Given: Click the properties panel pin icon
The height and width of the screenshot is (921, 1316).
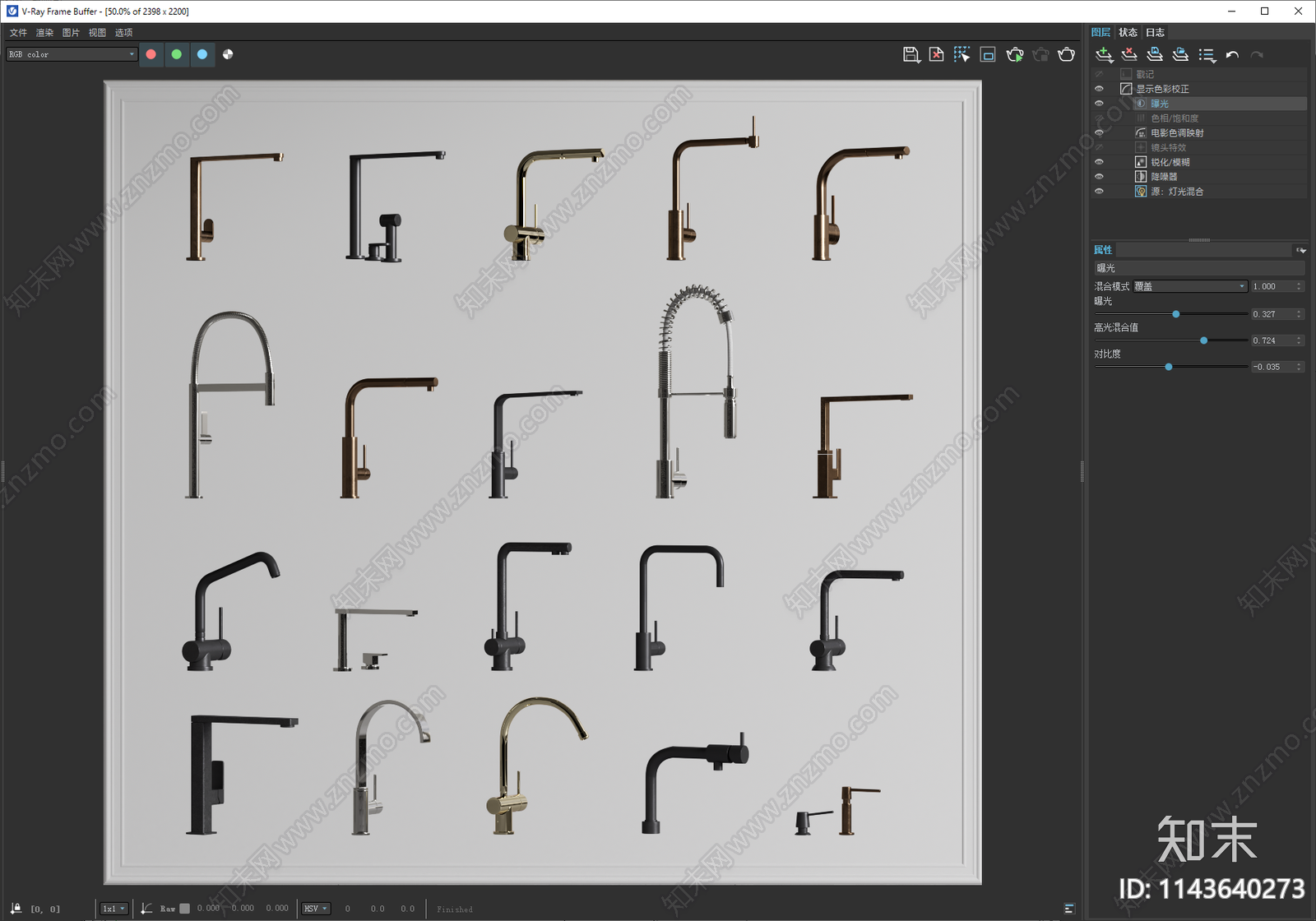Looking at the screenshot, I should pos(1301,250).
